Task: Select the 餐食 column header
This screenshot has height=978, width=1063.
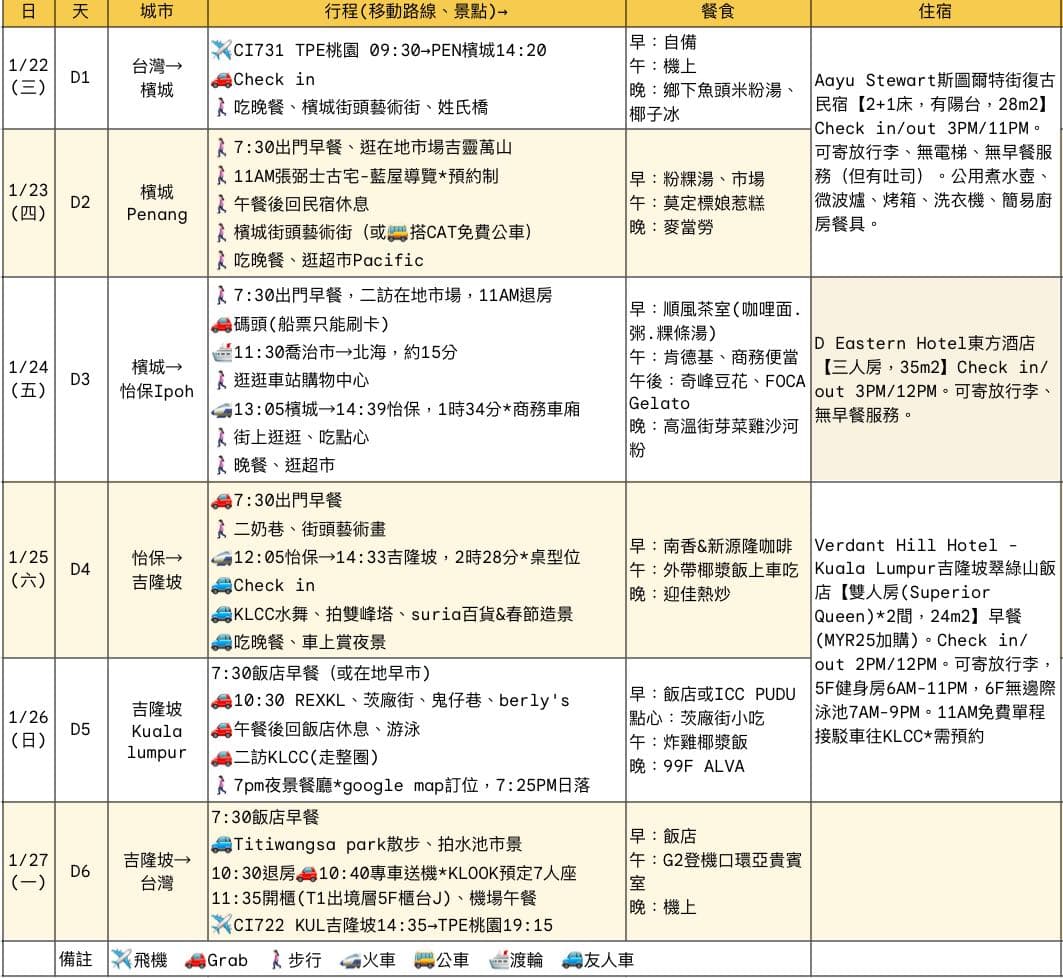Action: pyautogui.click(x=718, y=12)
